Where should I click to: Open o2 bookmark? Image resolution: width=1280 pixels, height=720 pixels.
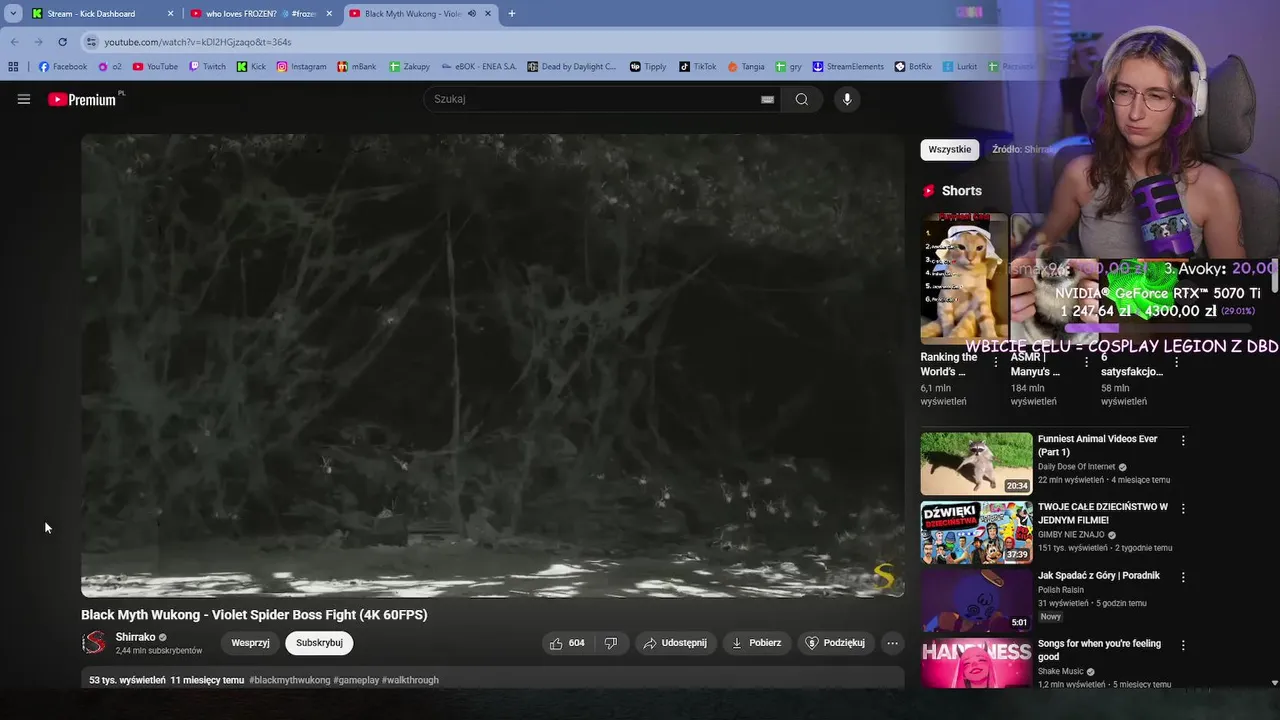point(110,67)
